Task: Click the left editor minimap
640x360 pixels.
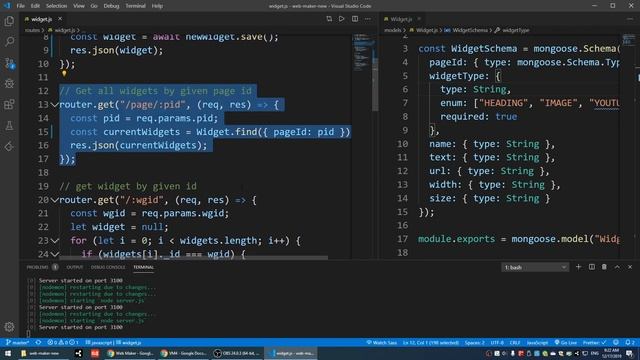Action: point(362,53)
